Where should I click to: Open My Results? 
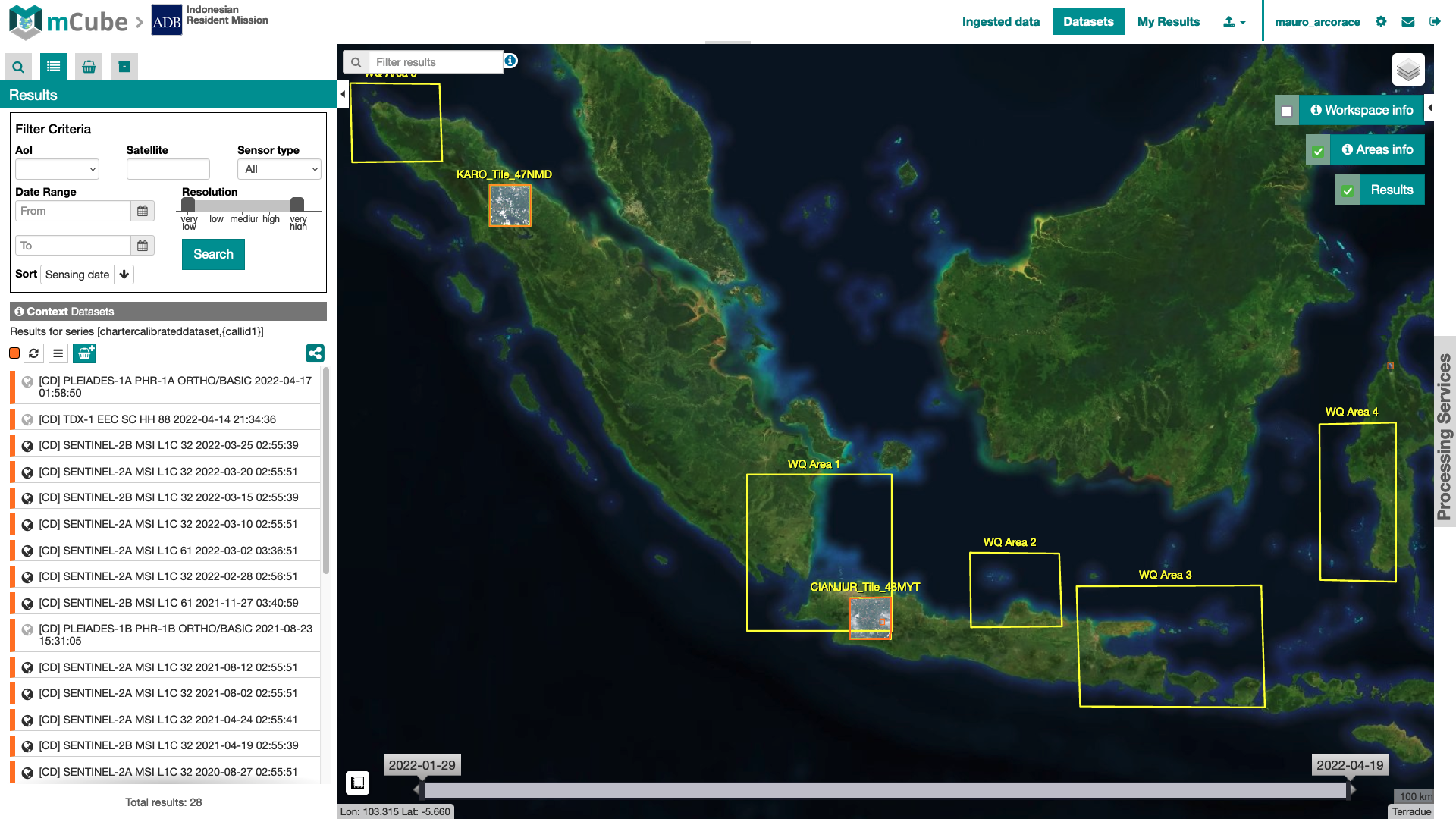1168,22
